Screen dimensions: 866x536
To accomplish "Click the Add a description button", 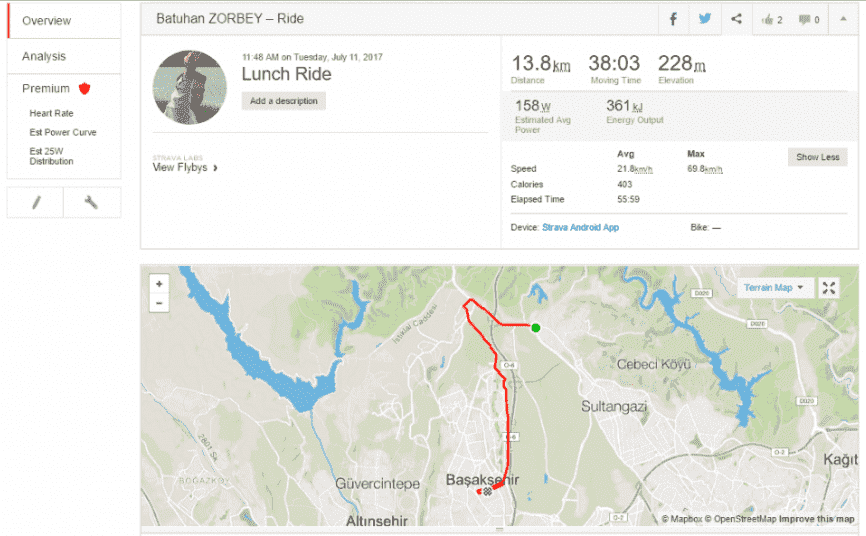I will click(283, 101).
